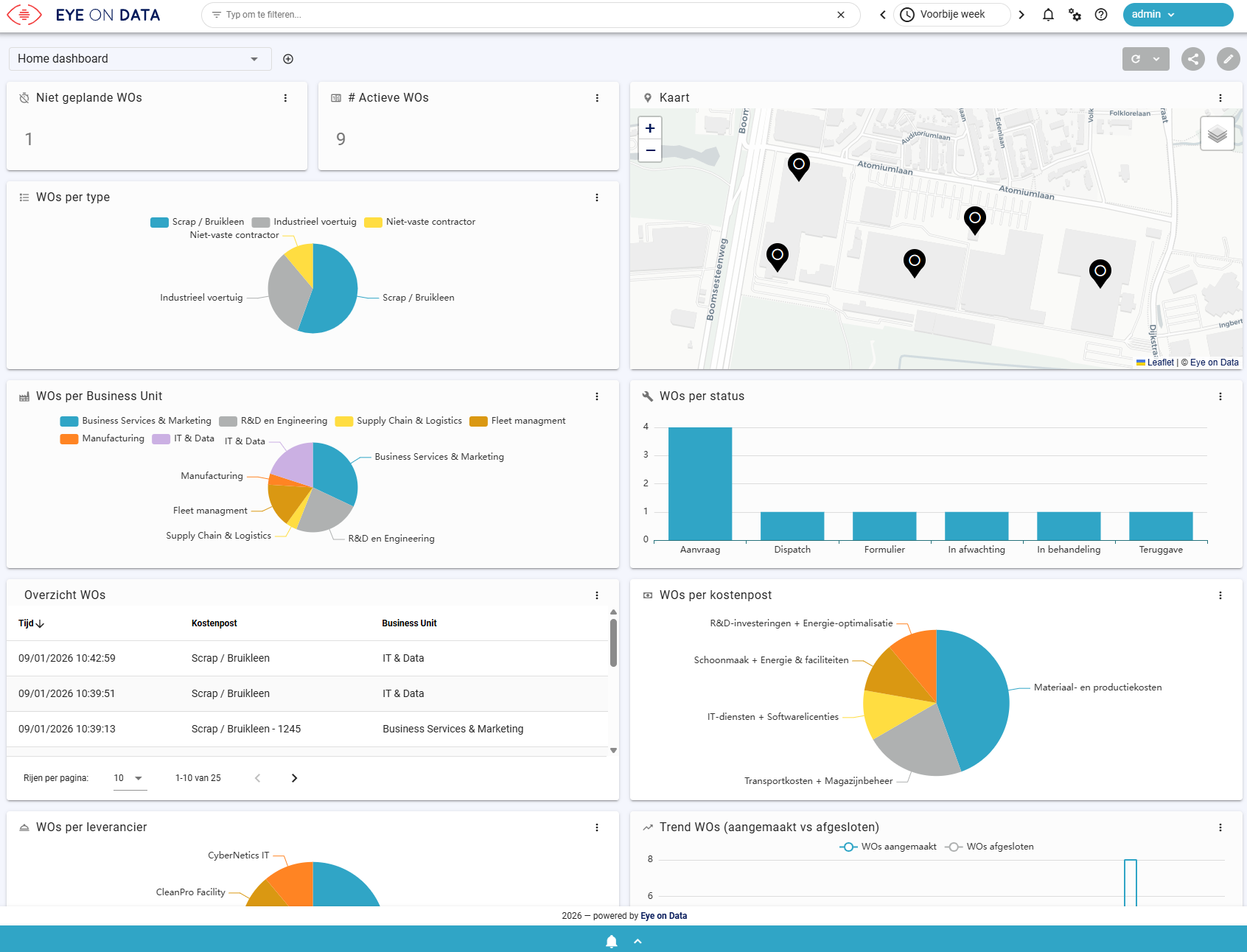
Task: Open the notifications bell in the header
Action: [x=1048, y=15]
